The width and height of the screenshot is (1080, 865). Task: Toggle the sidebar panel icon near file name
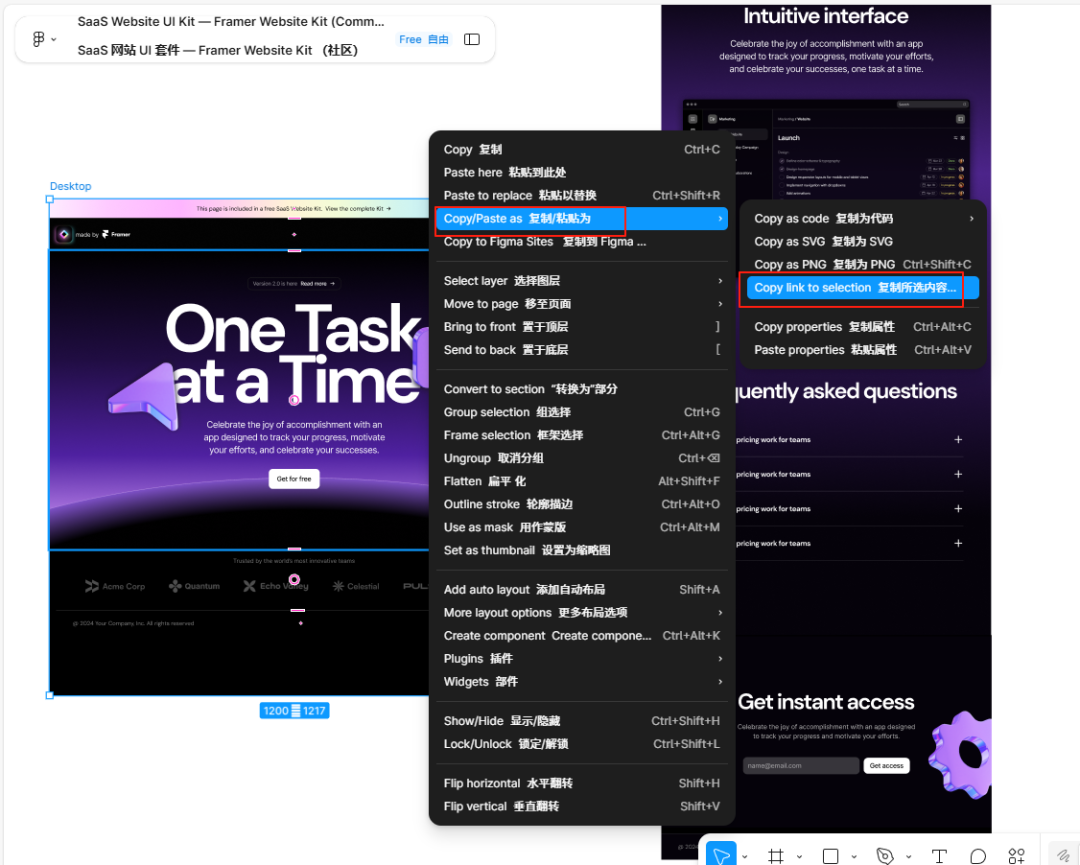pyautogui.click(x=471, y=39)
